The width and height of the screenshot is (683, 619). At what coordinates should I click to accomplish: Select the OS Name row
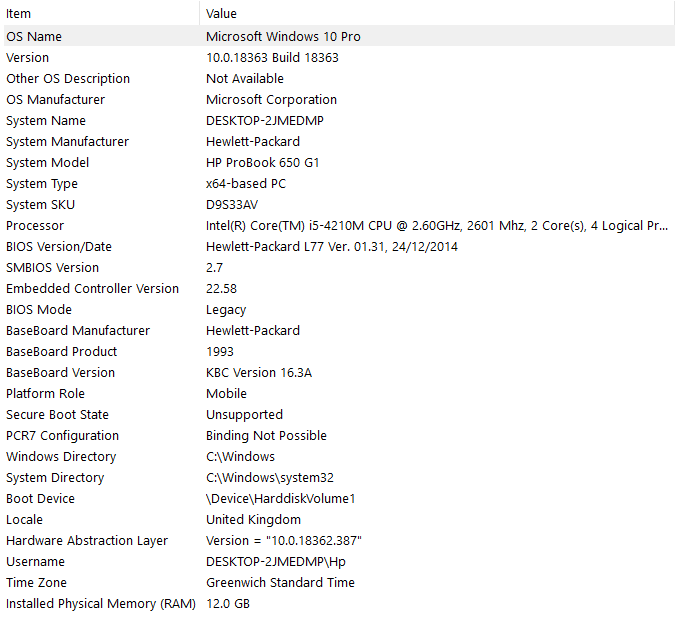pyautogui.click(x=34, y=36)
